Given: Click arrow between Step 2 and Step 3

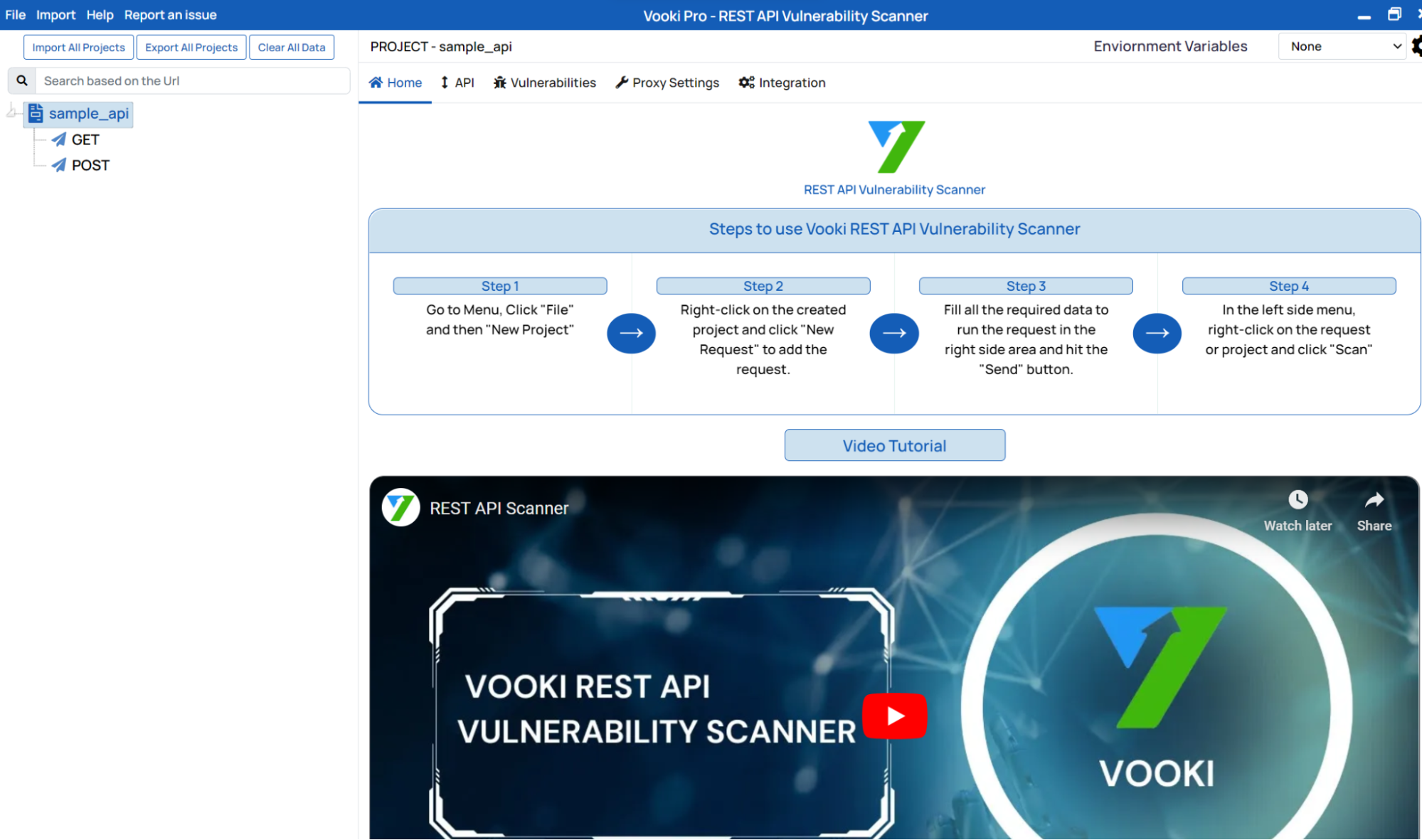Looking at the screenshot, I should (894, 333).
